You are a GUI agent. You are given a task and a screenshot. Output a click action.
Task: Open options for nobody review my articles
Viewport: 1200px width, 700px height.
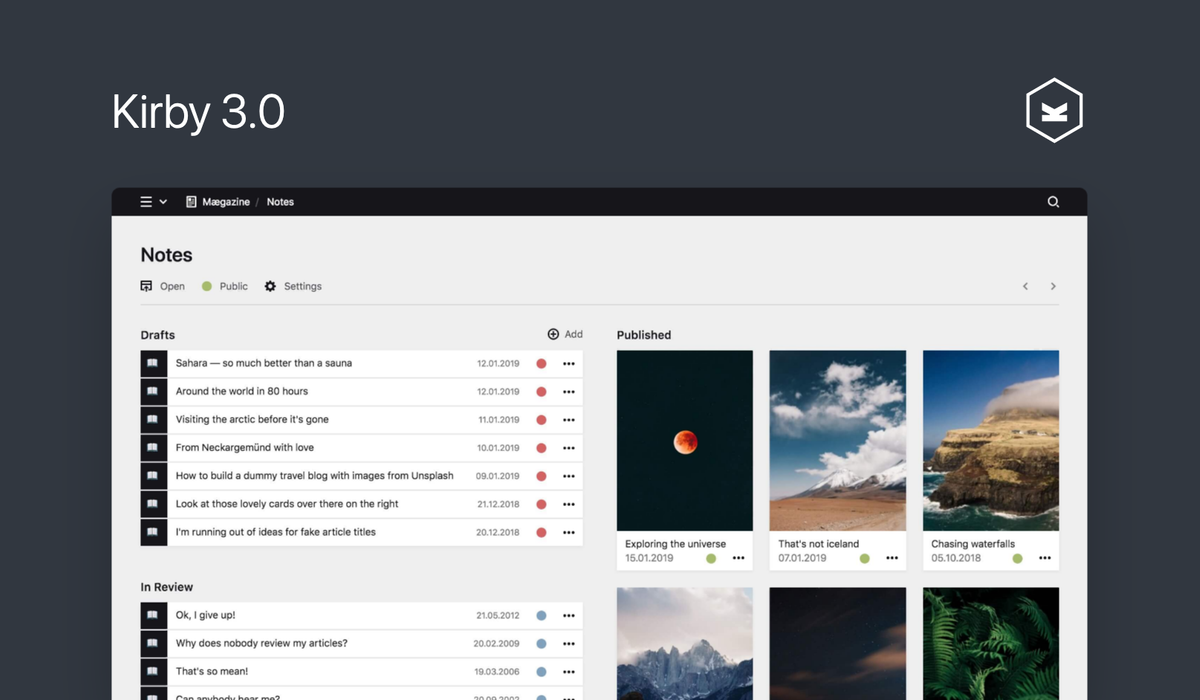click(569, 643)
